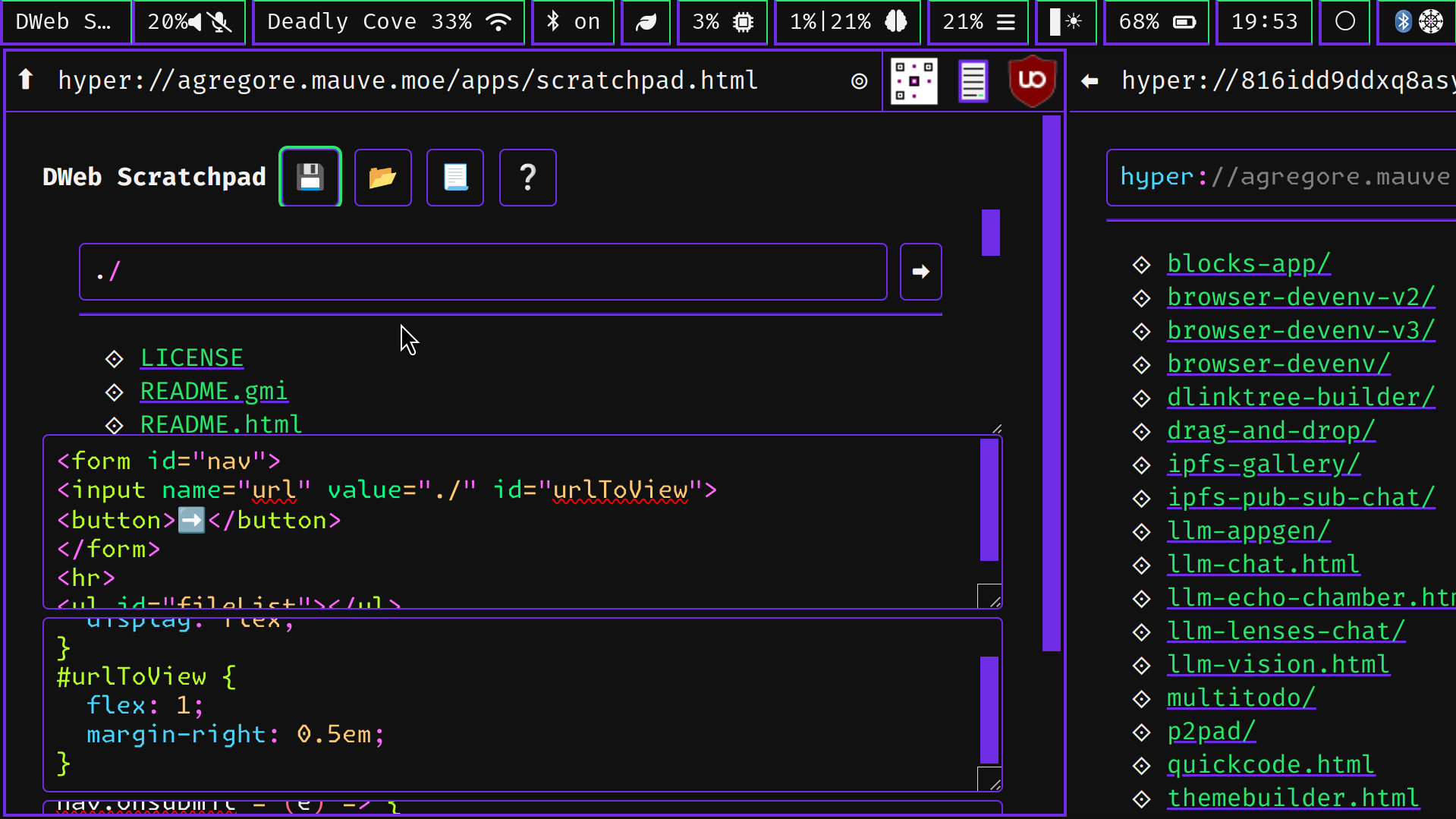This screenshot has height=819, width=1456.
Task: Open p2pad/ folder link
Action: (1212, 731)
